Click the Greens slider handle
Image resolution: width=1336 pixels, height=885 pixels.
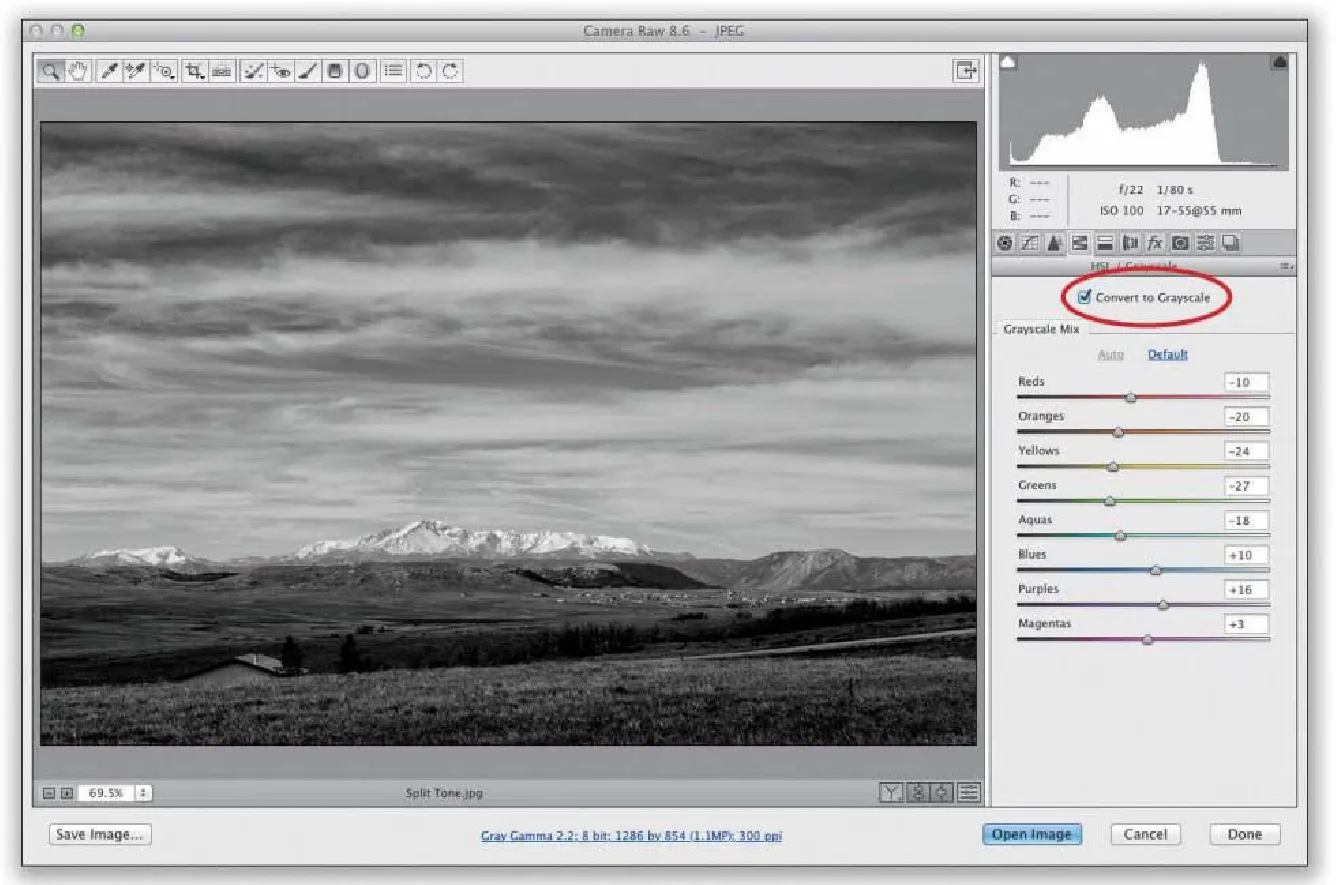[x=1110, y=501]
